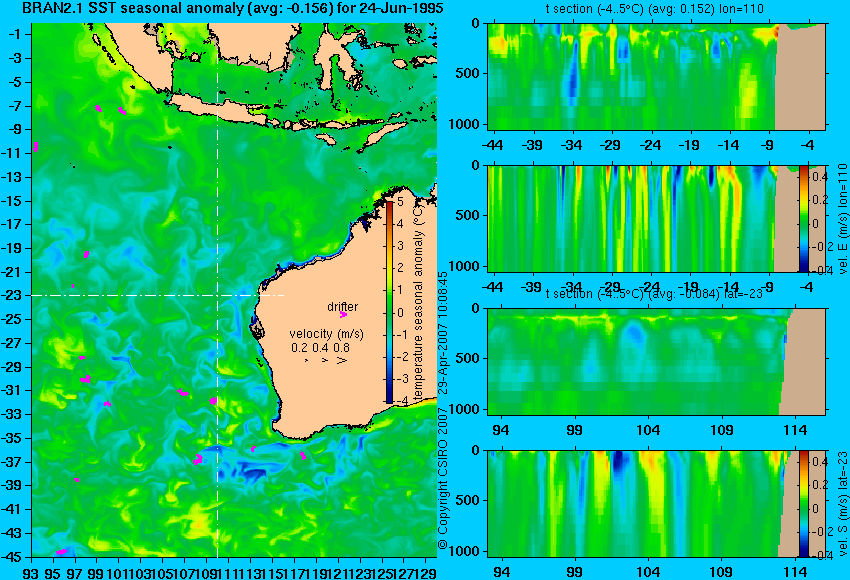Select the vel. E lon=110 color bar
Screen dimensions: 850x580
tap(803, 218)
